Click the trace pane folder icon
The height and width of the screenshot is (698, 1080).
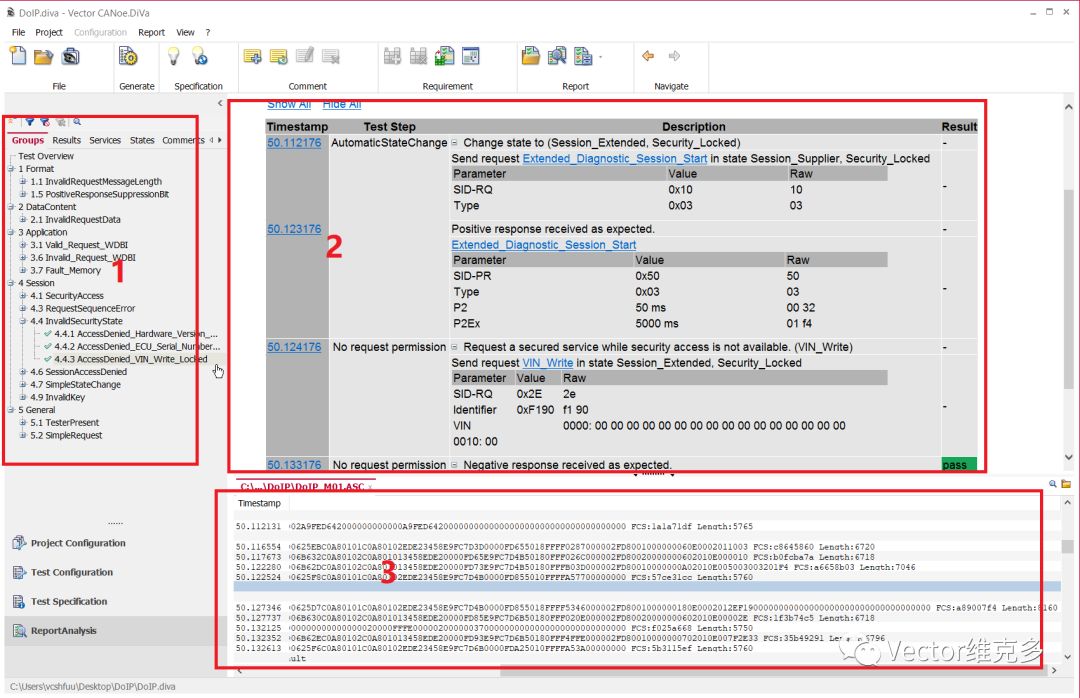[1066, 484]
